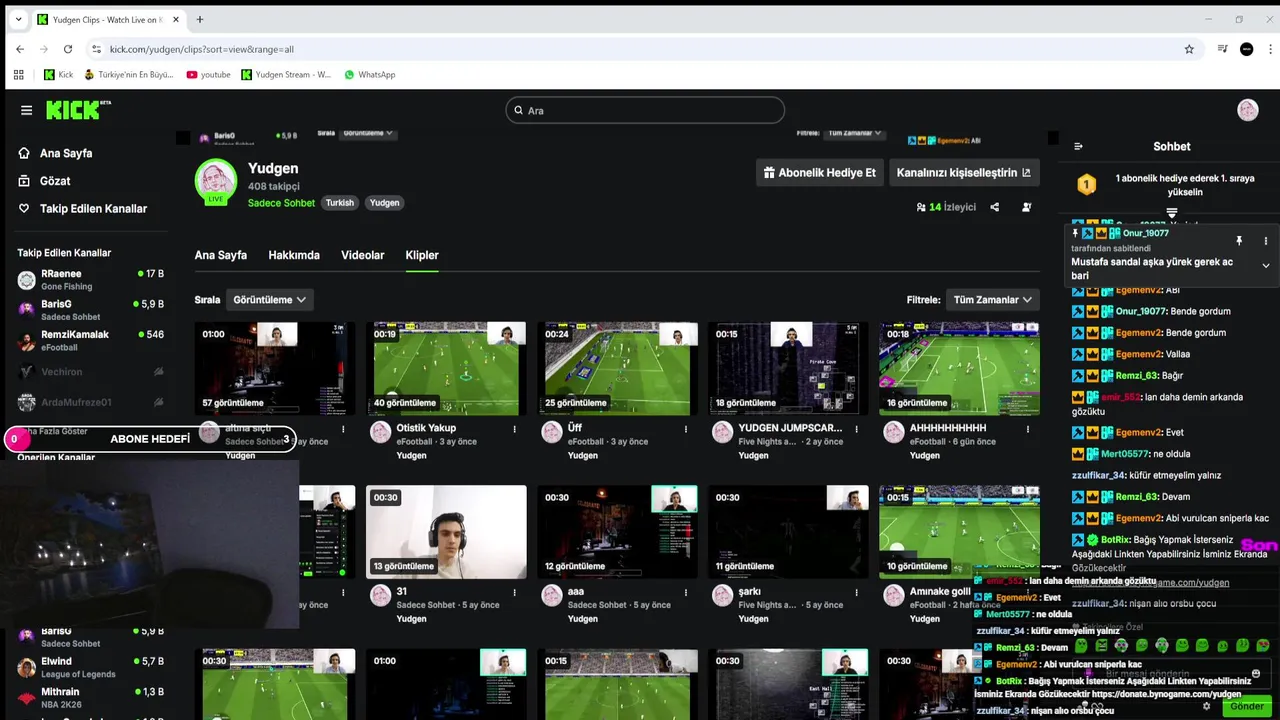Image resolution: width=1280 pixels, height=720 pixels.
Task: Play the 57 görüntüleme clip thumbnail
Action: pos(275,368)
